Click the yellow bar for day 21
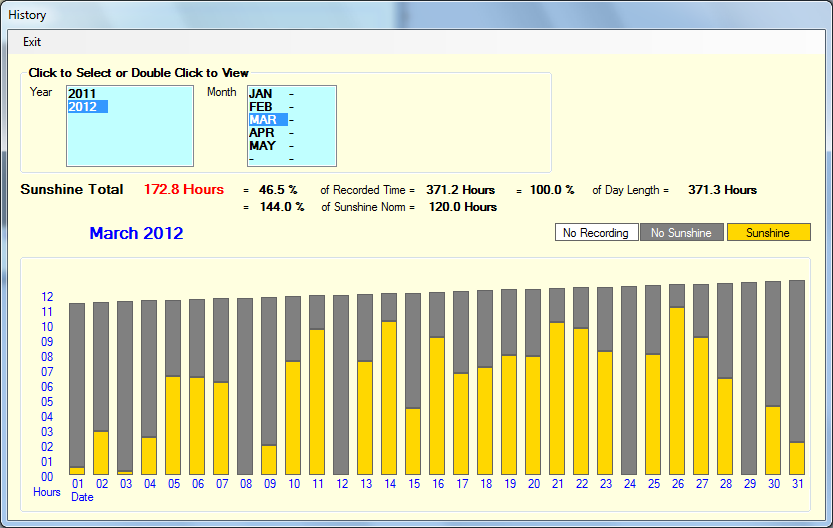Viewport: 833px width, 528px height. click(557, 398)
